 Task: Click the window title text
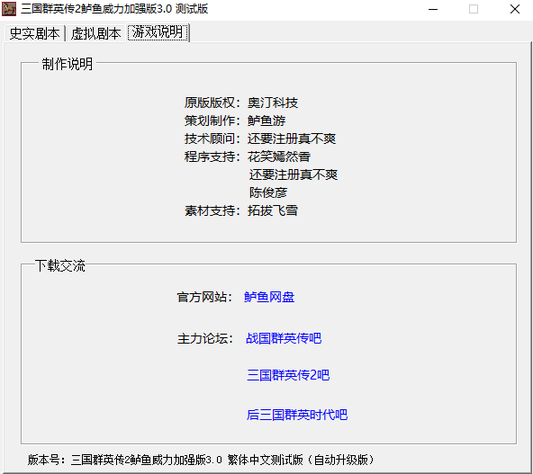(x=114, y=9)
